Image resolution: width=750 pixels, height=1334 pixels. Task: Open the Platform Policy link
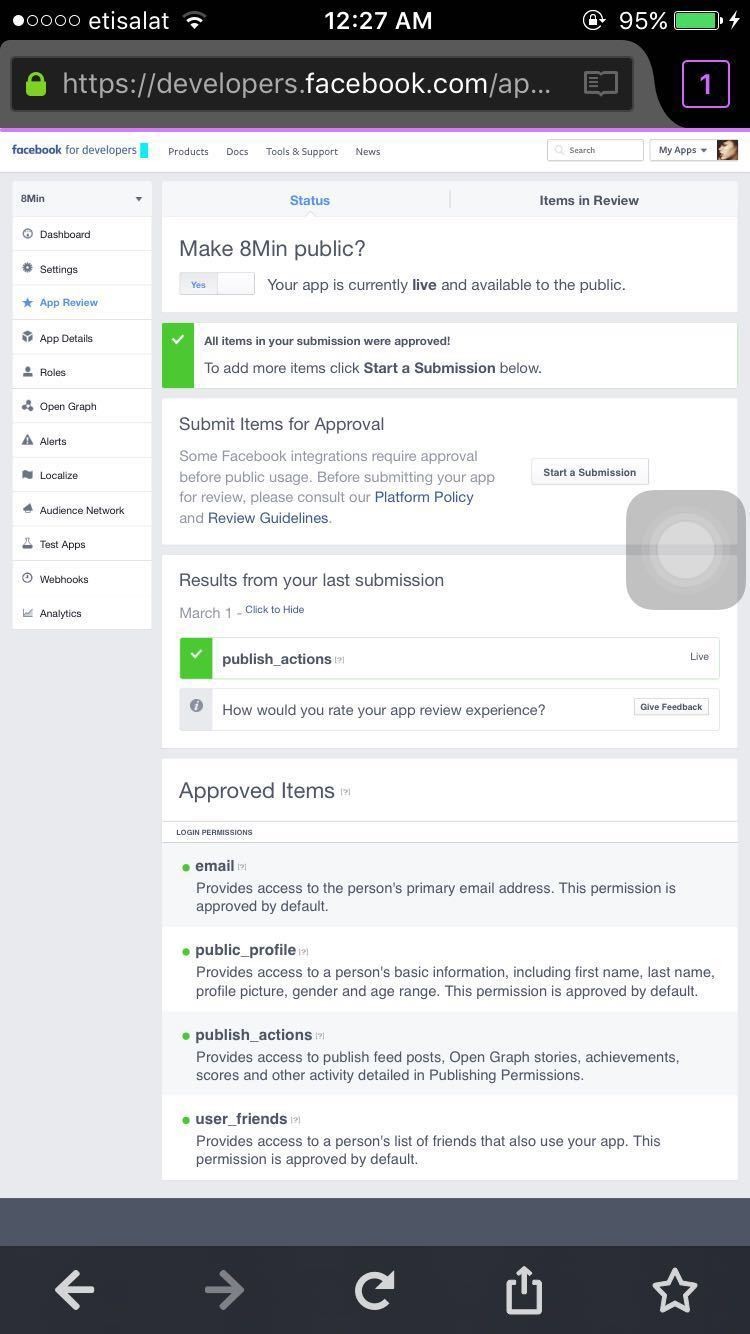point(423,497)
